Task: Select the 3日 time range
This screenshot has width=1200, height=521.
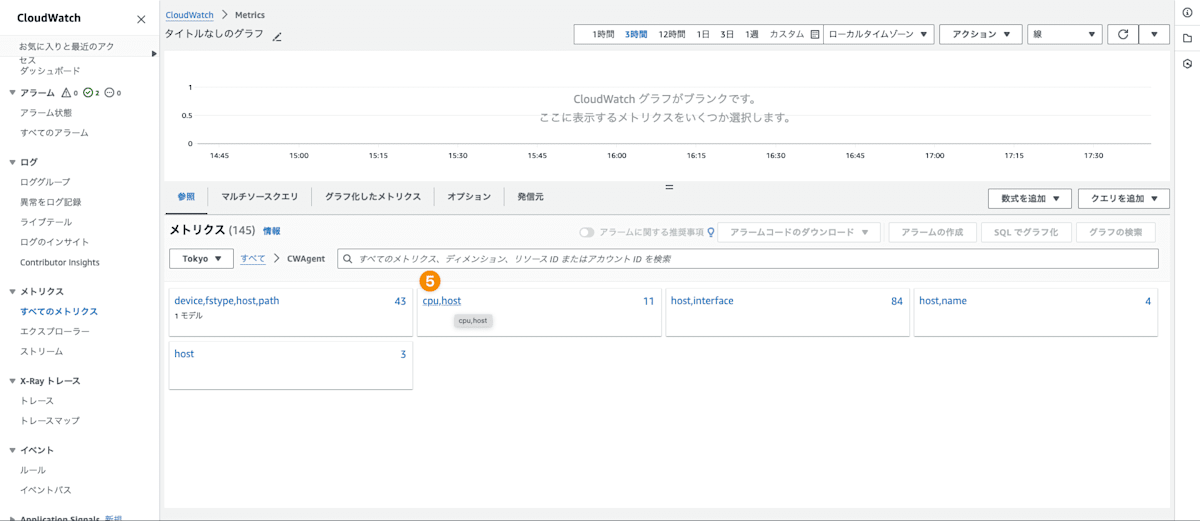Action: (728, 34)
